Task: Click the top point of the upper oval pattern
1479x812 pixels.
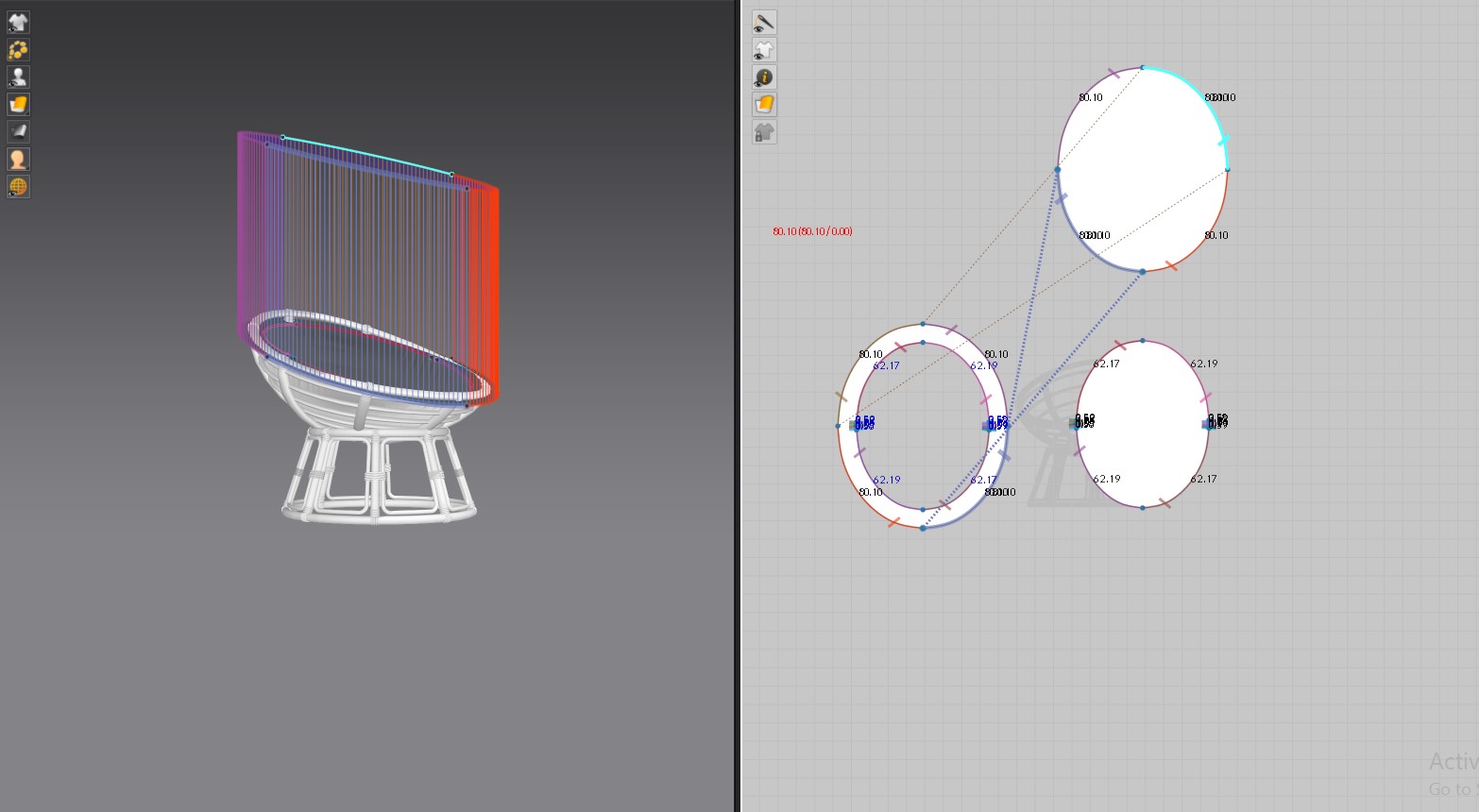Action: 1143,68
